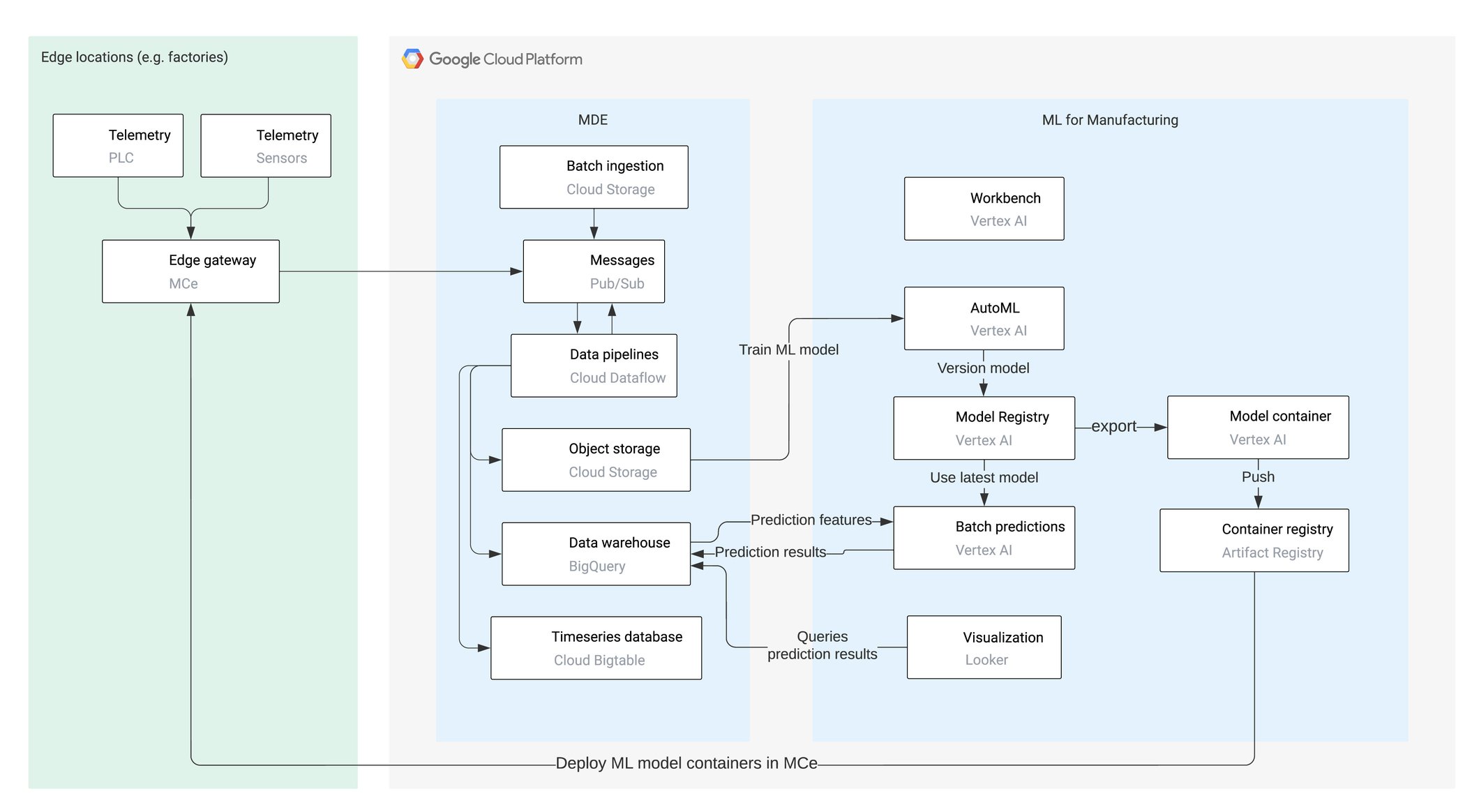This screenshot has width=1479, height=812.
Task: Select the Edge gateway MCe node
Action: (x=190, y=271)
